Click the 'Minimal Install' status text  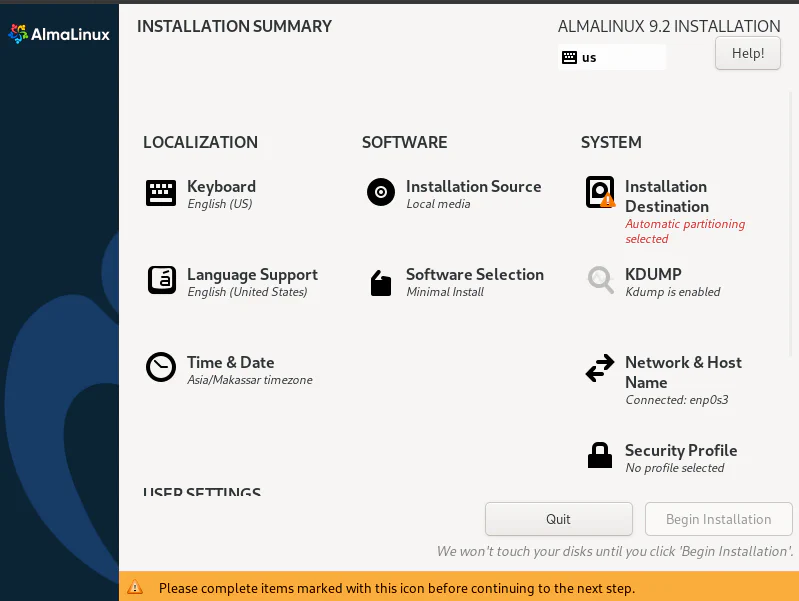click(x=445, y=292)
